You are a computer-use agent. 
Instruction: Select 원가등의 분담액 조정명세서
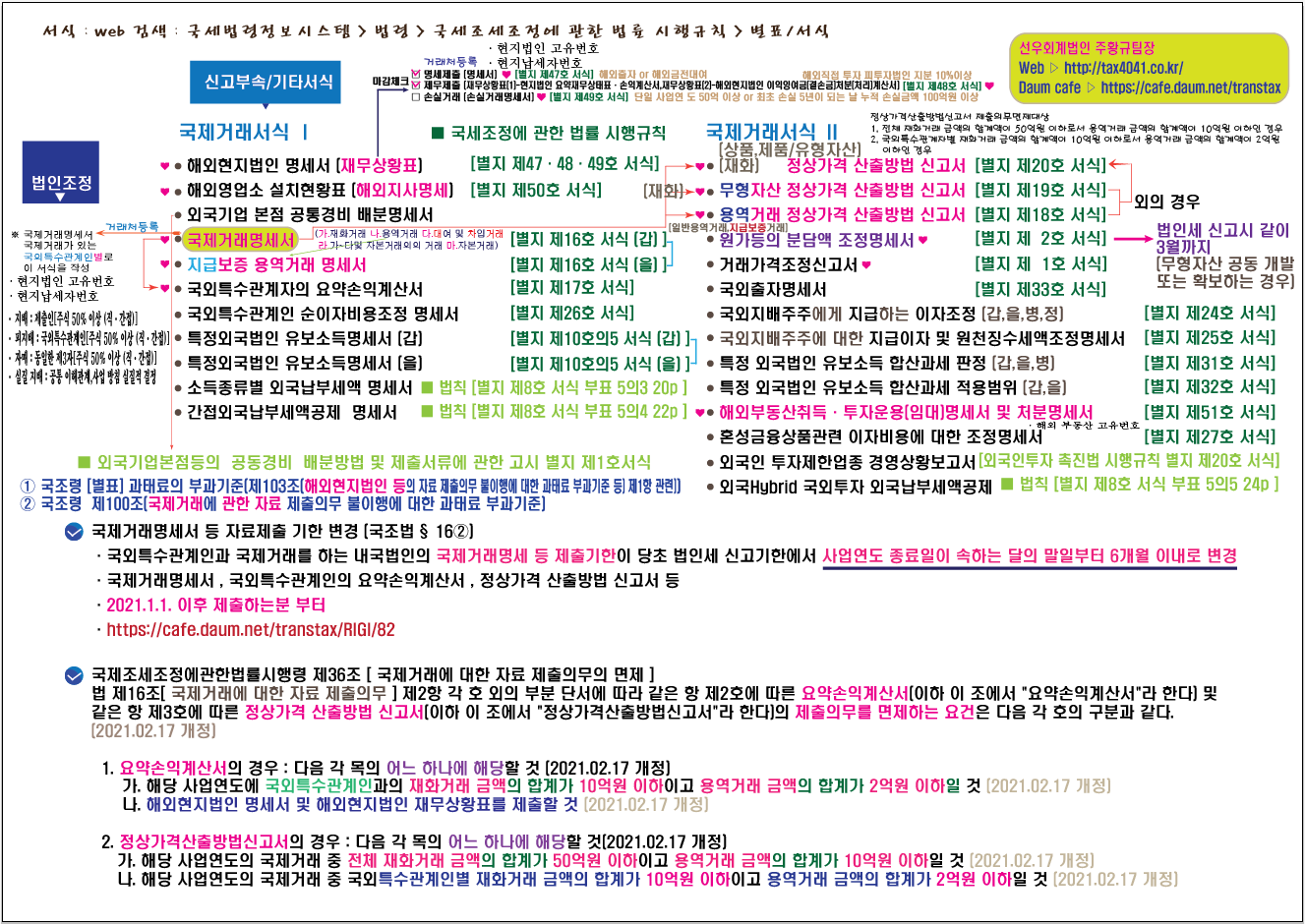coord(816,240)
